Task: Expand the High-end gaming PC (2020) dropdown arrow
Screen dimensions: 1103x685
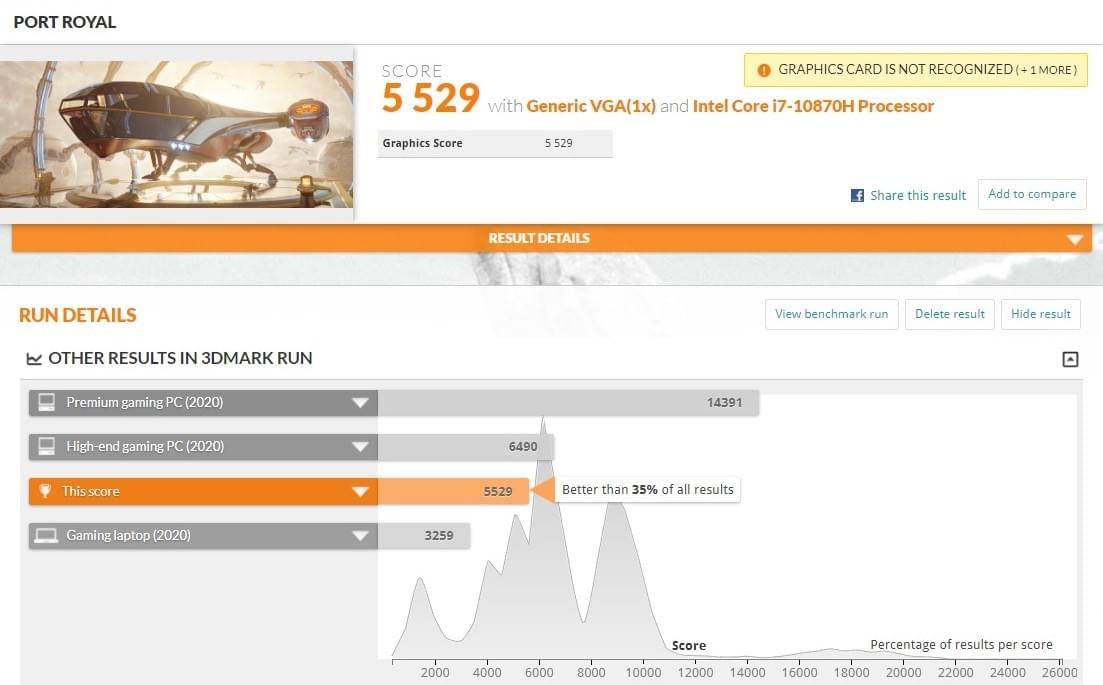Action: (360, 447)
